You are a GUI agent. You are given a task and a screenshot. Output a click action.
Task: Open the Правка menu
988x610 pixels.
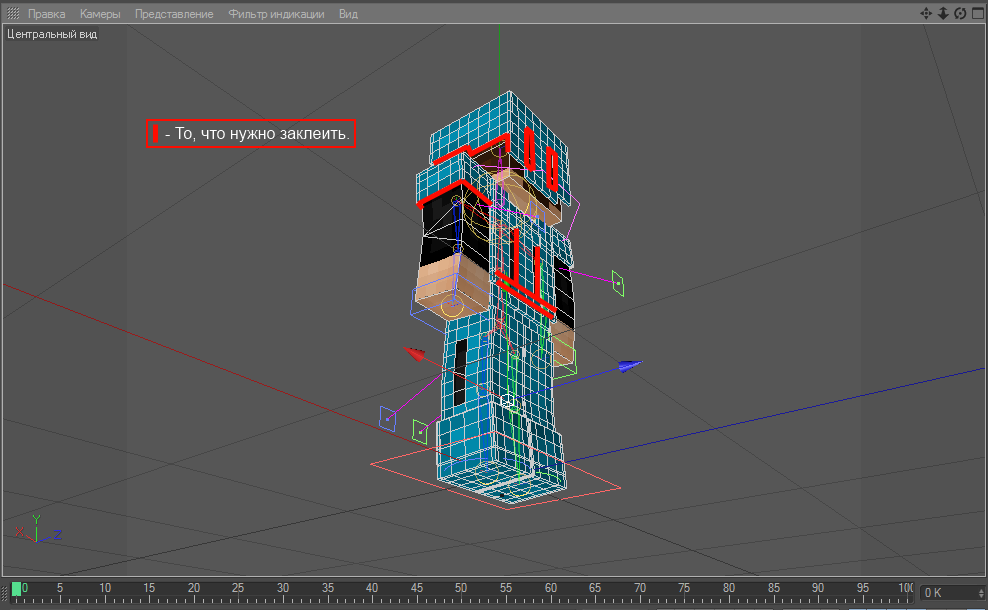click(47, 14)
